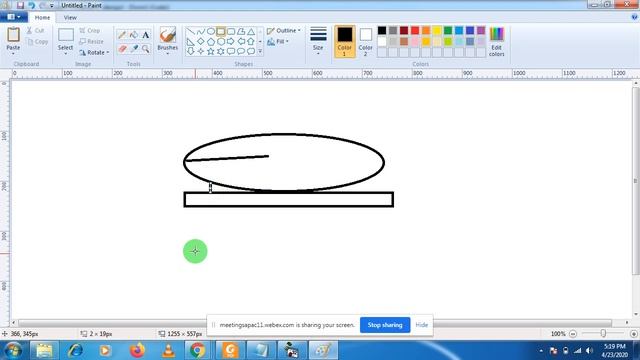The width and height of the screenshot is (640, 360).
Task: Choose the Pentagon shape
Action: point(211,42)
